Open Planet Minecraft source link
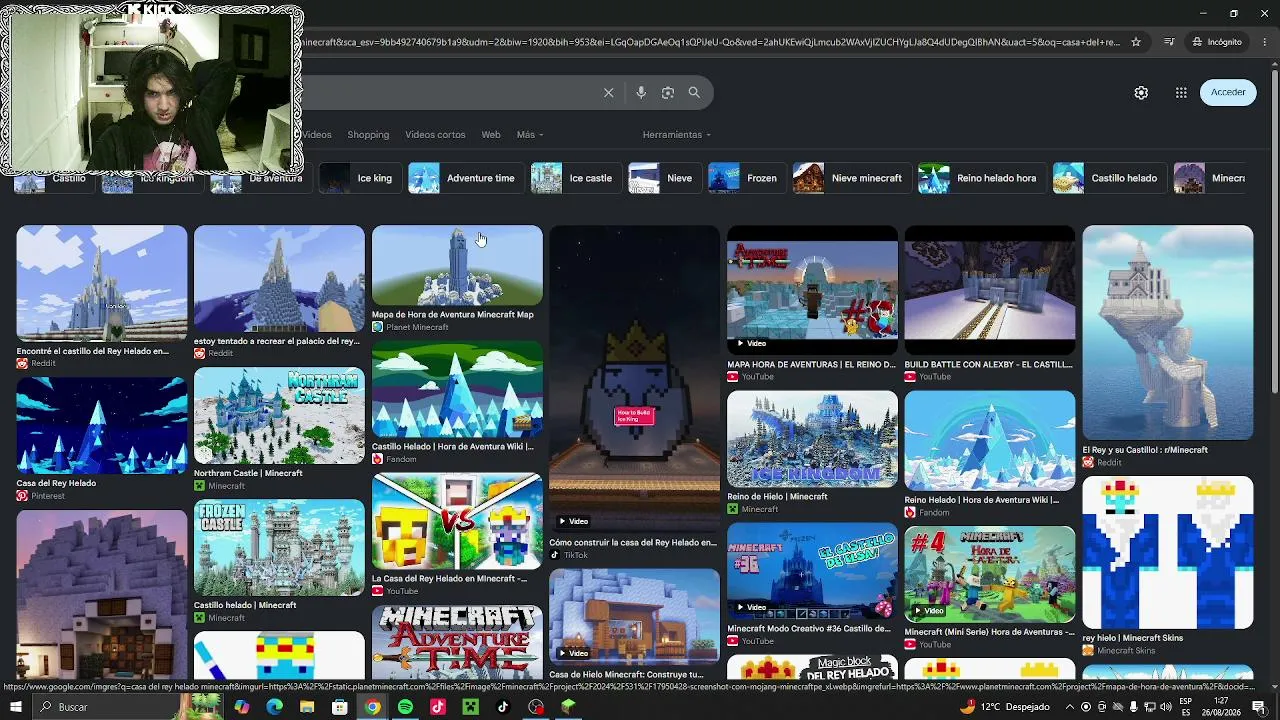Screen dimensions: 1280x720 [x=417, y=327]
